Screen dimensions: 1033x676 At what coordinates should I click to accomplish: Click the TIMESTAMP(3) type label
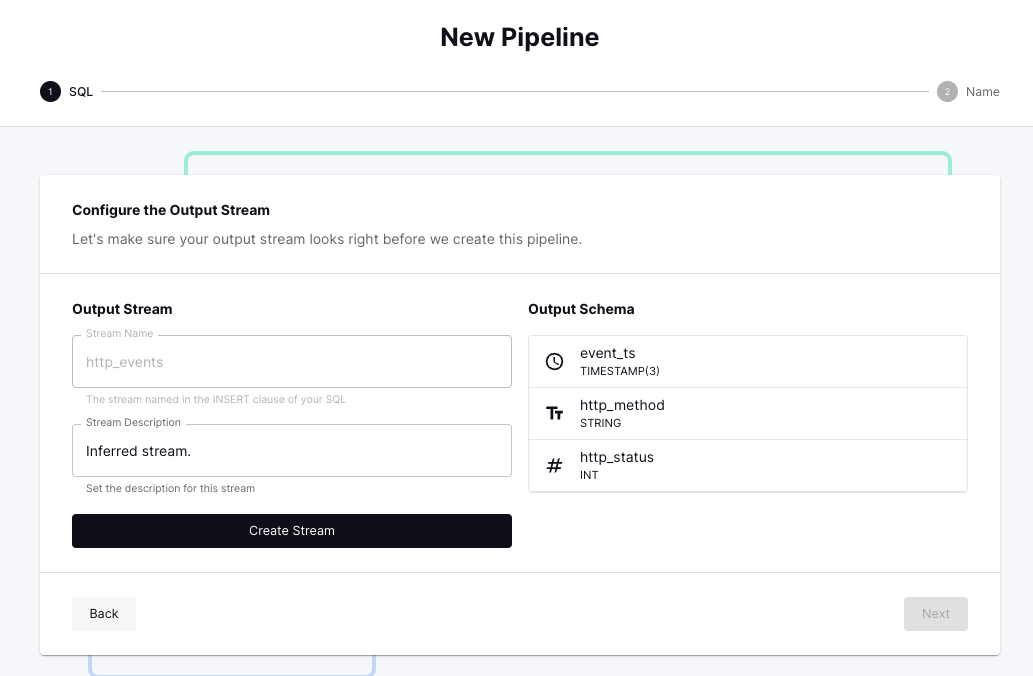click(619, 372)
